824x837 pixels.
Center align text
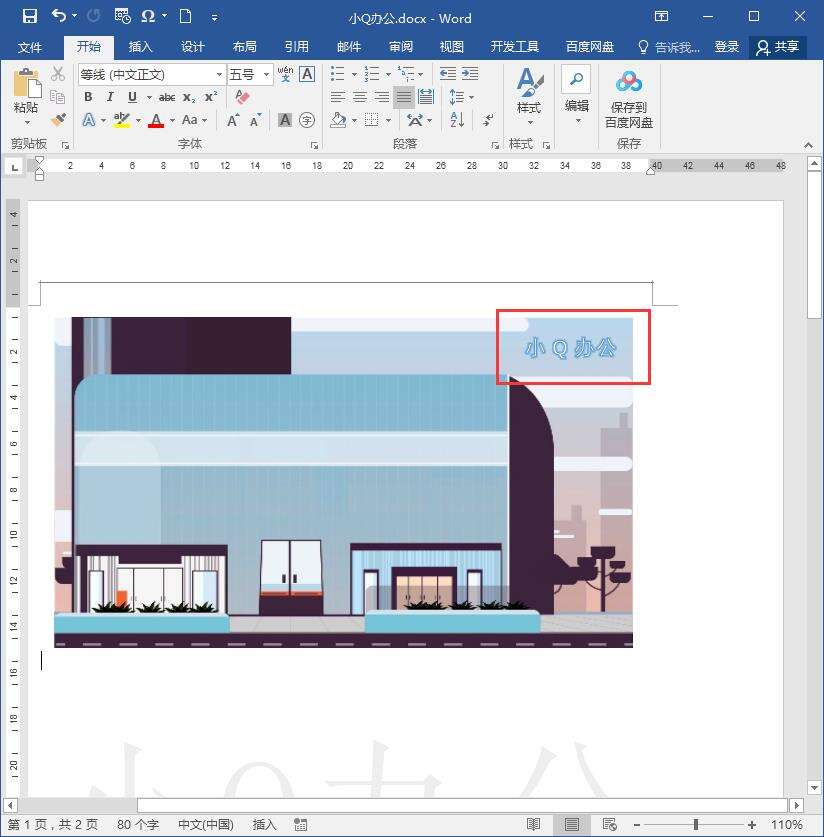[x=360, y=97]
